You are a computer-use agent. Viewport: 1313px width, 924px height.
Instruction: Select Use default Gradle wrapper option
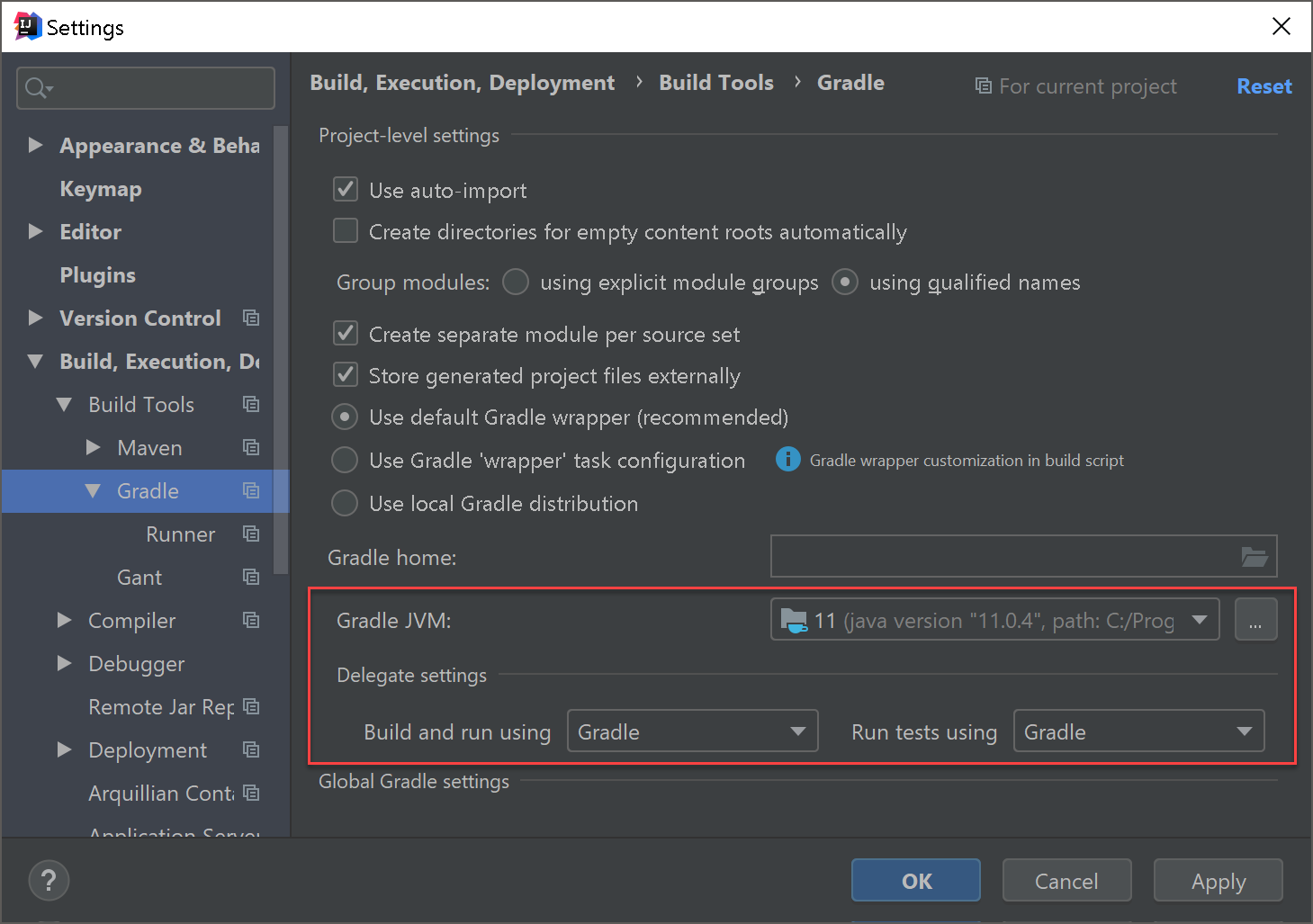click(345, 417)
